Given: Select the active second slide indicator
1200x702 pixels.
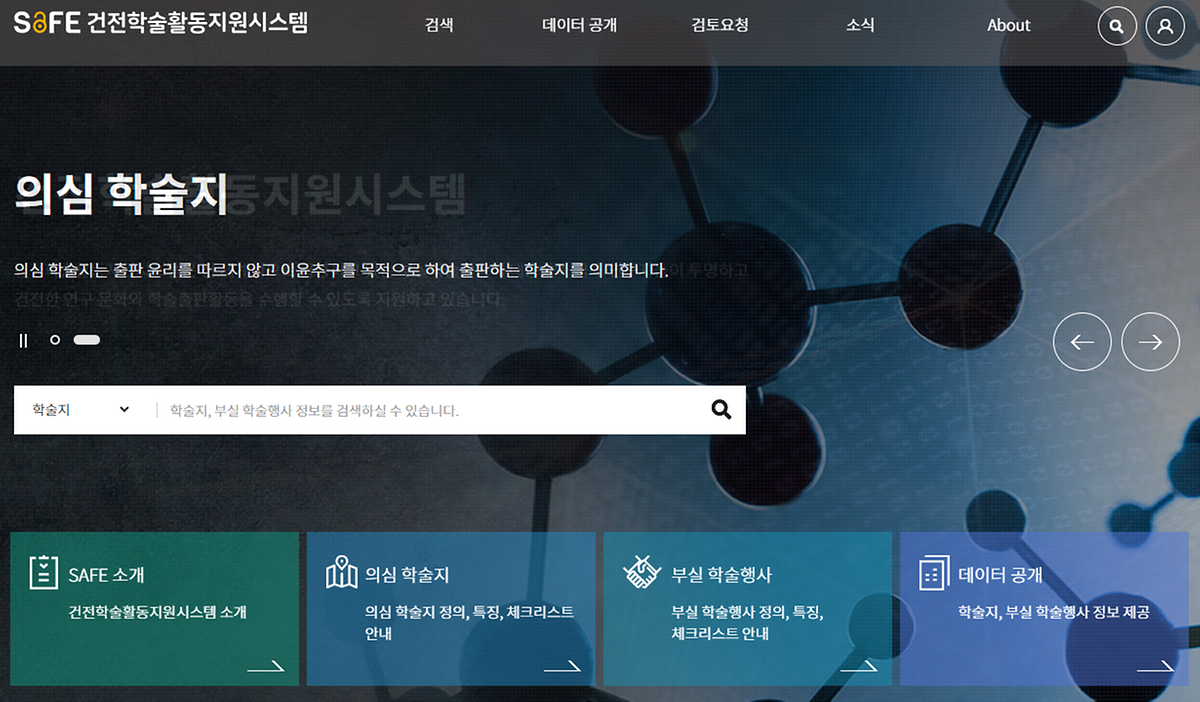Looking at the screenshot, I should (x=87, y=340).
